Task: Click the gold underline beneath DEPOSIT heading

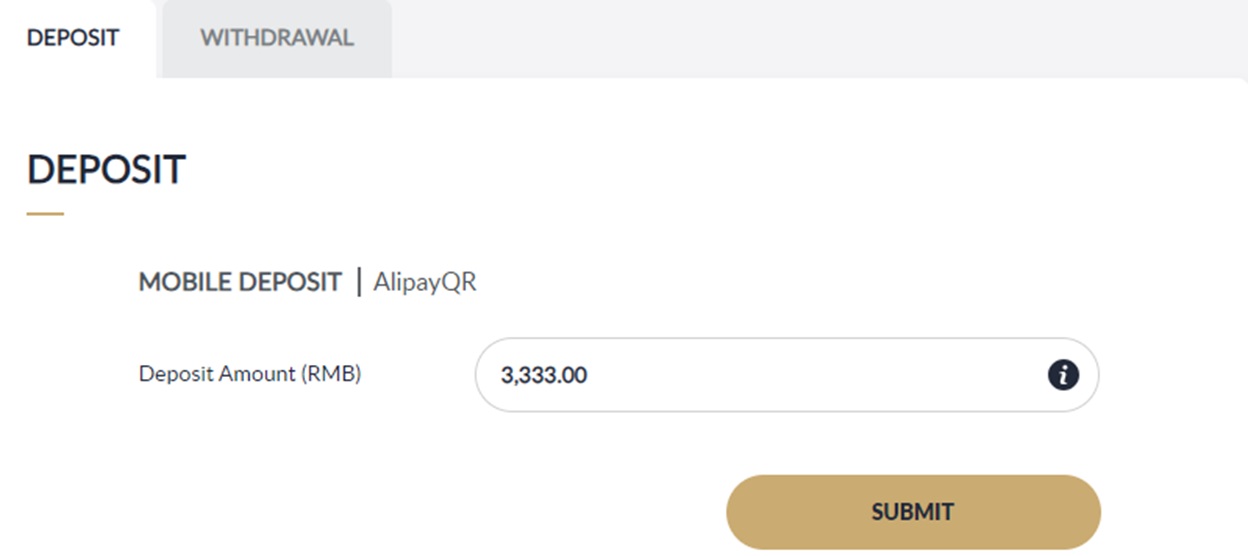Action: click(x=45, y=213)
